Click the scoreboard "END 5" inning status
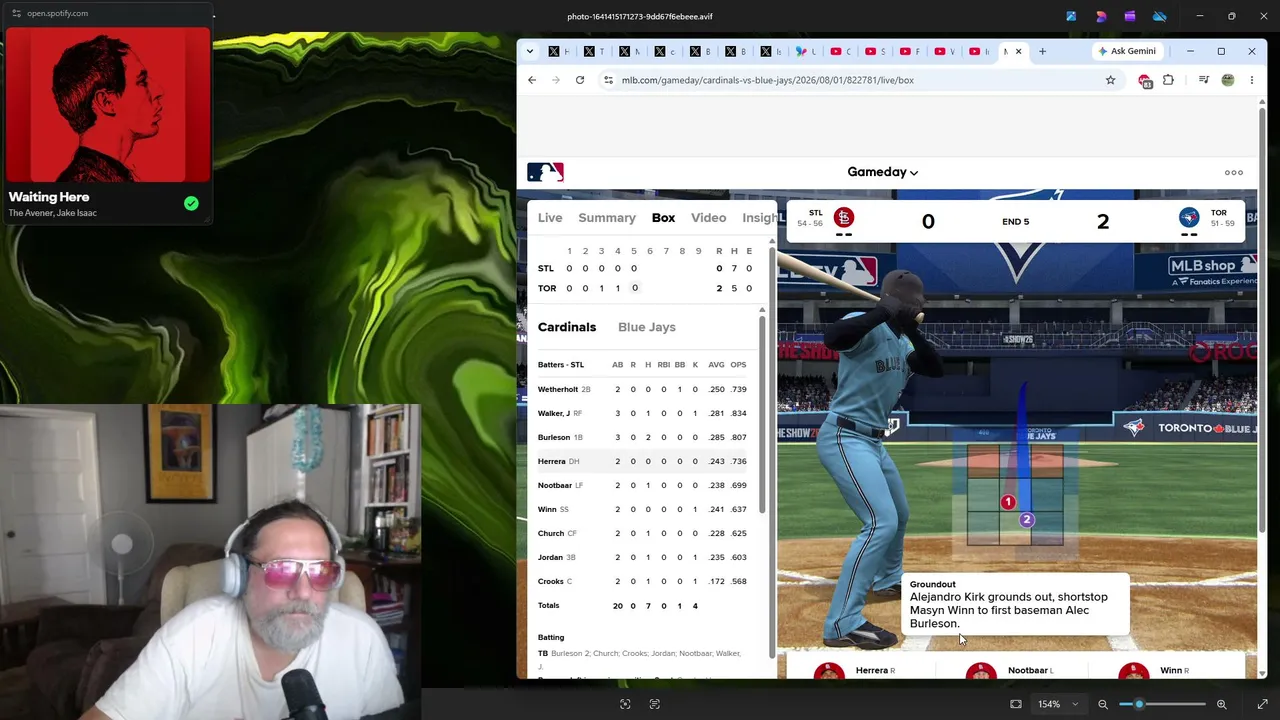 [x=1015, y=222]
